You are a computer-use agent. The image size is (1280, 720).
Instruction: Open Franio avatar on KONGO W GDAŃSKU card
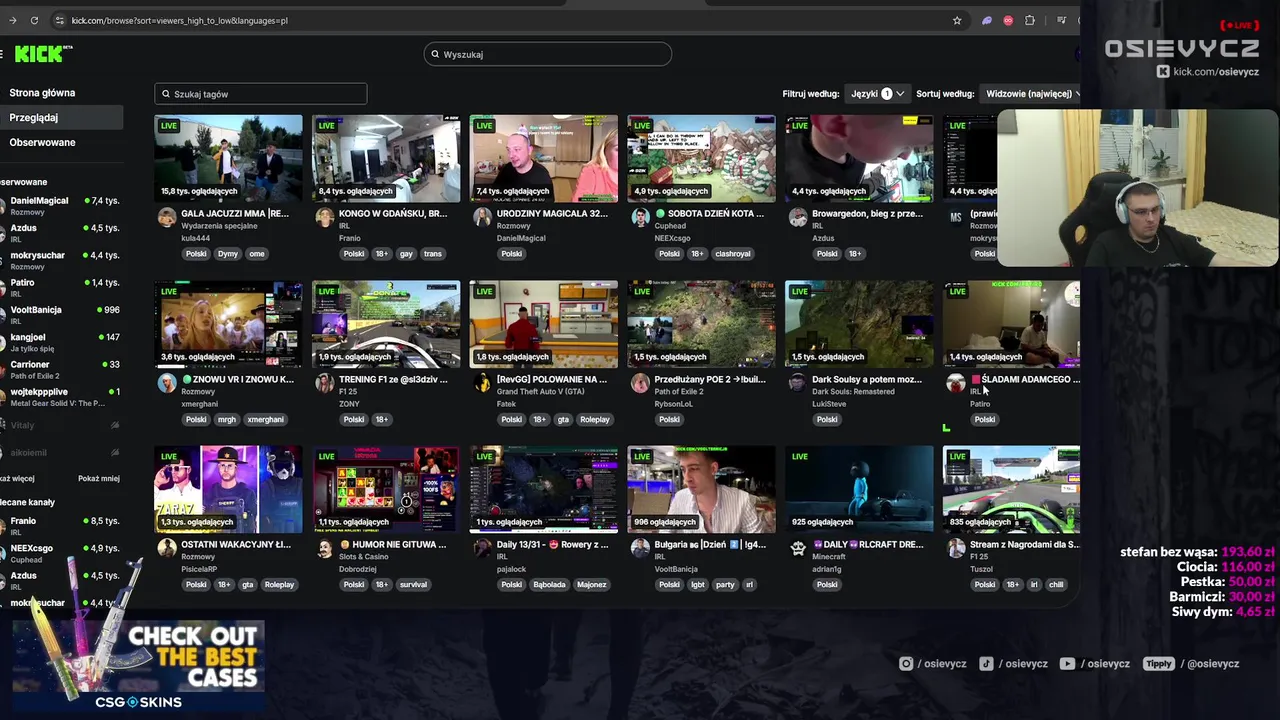324,217
